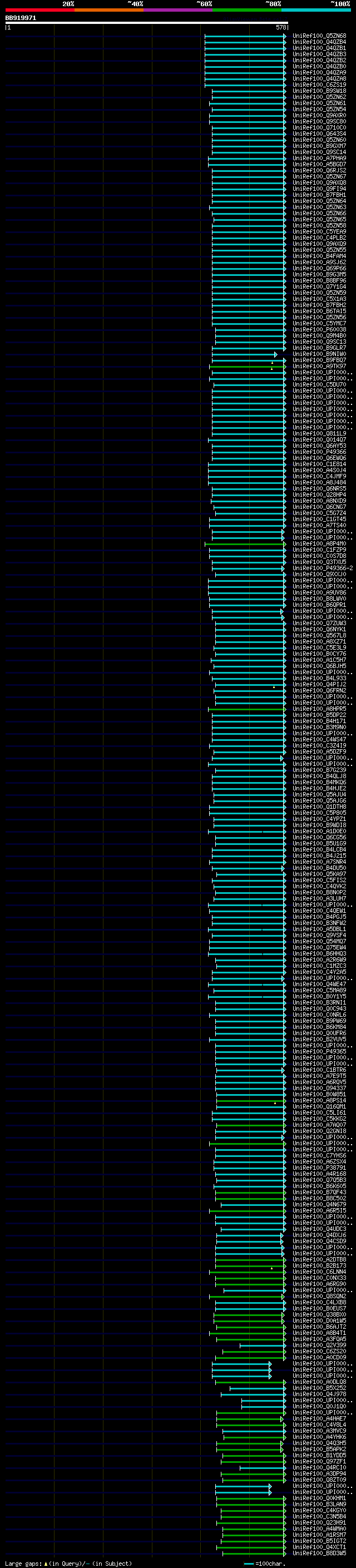The image size is (356, 1568).
Task: Select the UniRef100_Q6NRS5 hit label
Action: pyautogui.click(x=319, y=489)
